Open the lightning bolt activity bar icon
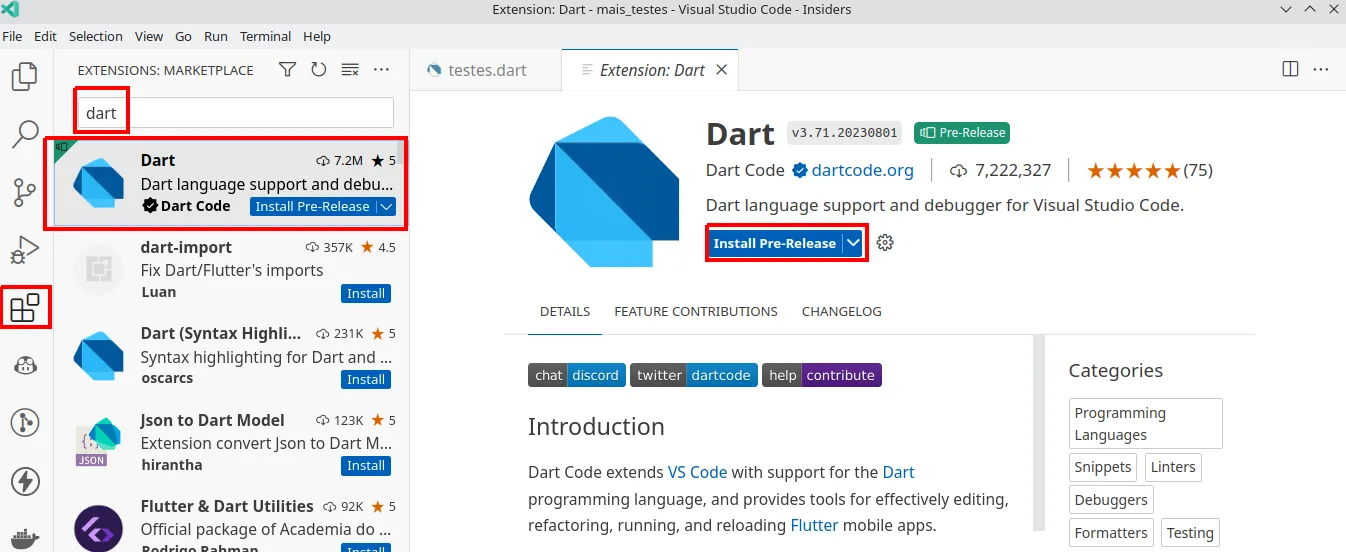The height and width of the screenshot is (552, 1346). (x=24, y=481)
